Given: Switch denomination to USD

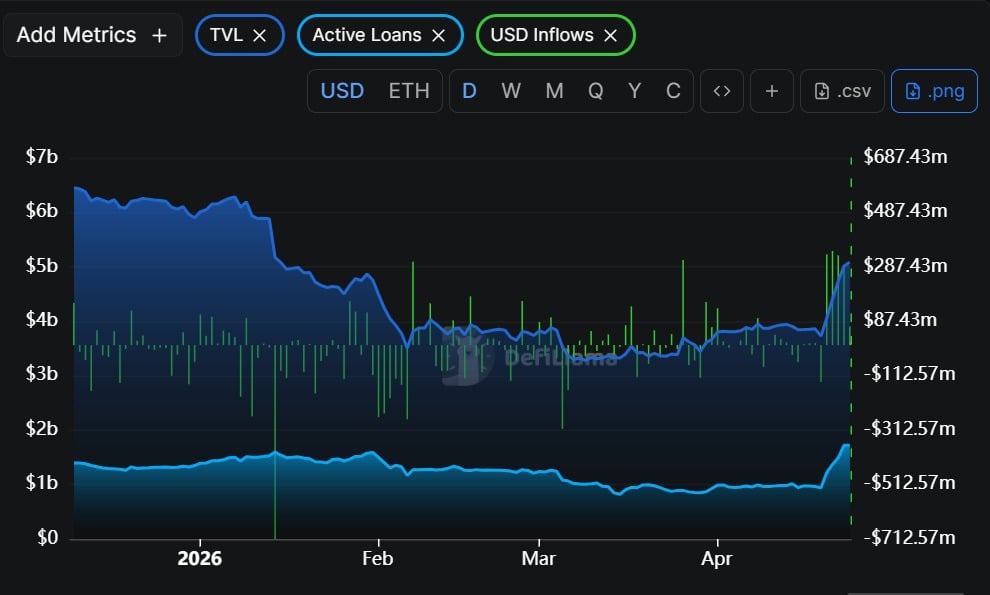Looking at the screenshot, I should [x=342, y=91].
